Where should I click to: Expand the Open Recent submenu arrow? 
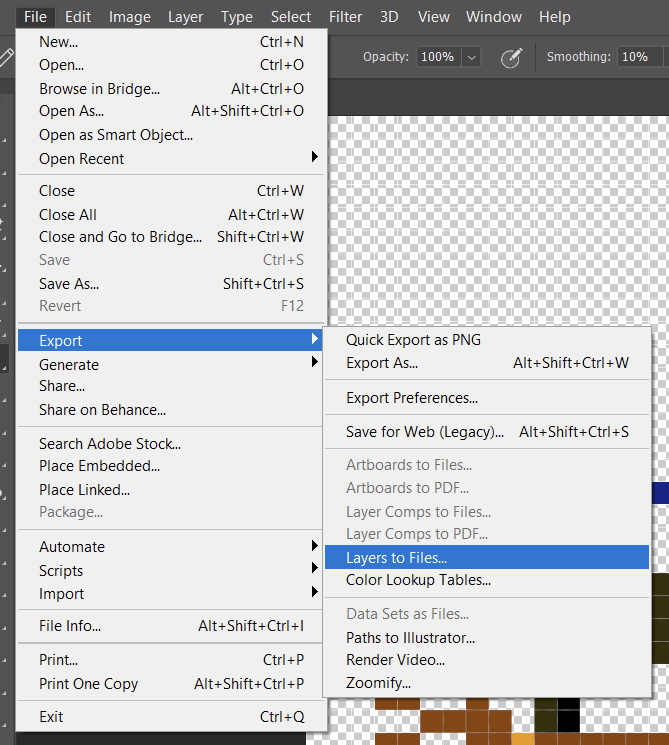(314, 157)
